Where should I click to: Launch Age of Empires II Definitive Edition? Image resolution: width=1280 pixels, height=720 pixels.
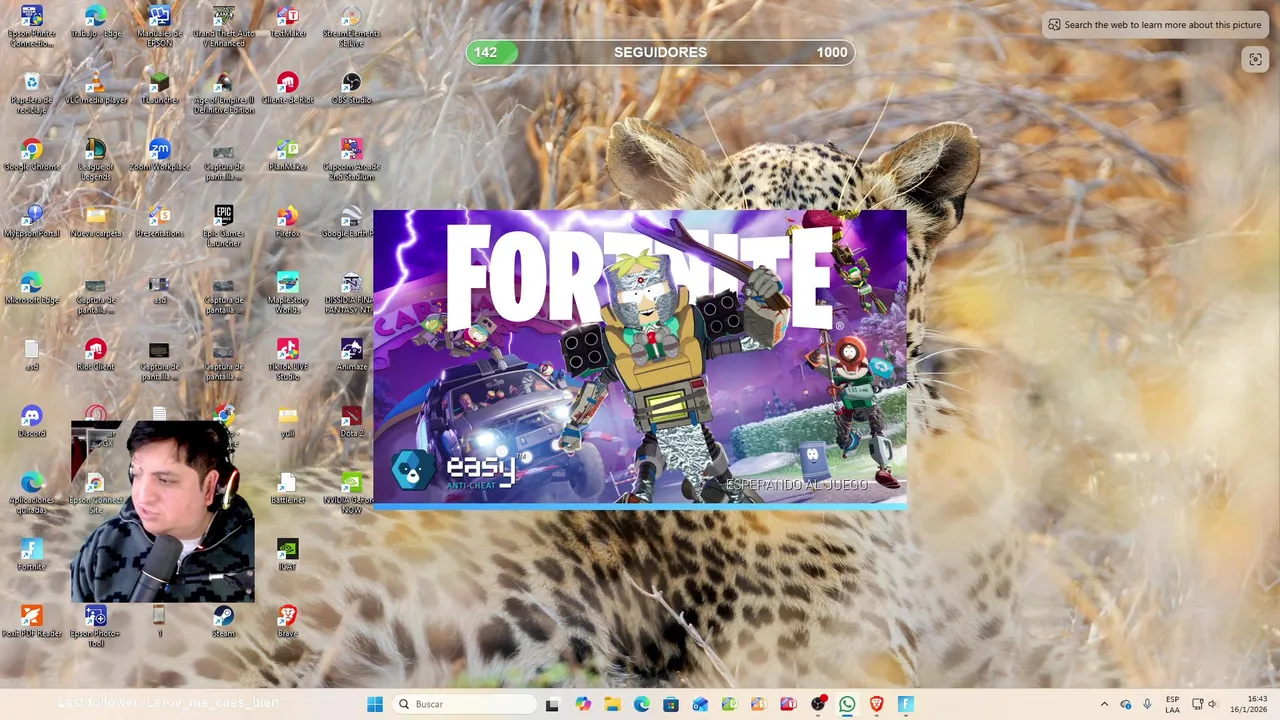point(224,92)
